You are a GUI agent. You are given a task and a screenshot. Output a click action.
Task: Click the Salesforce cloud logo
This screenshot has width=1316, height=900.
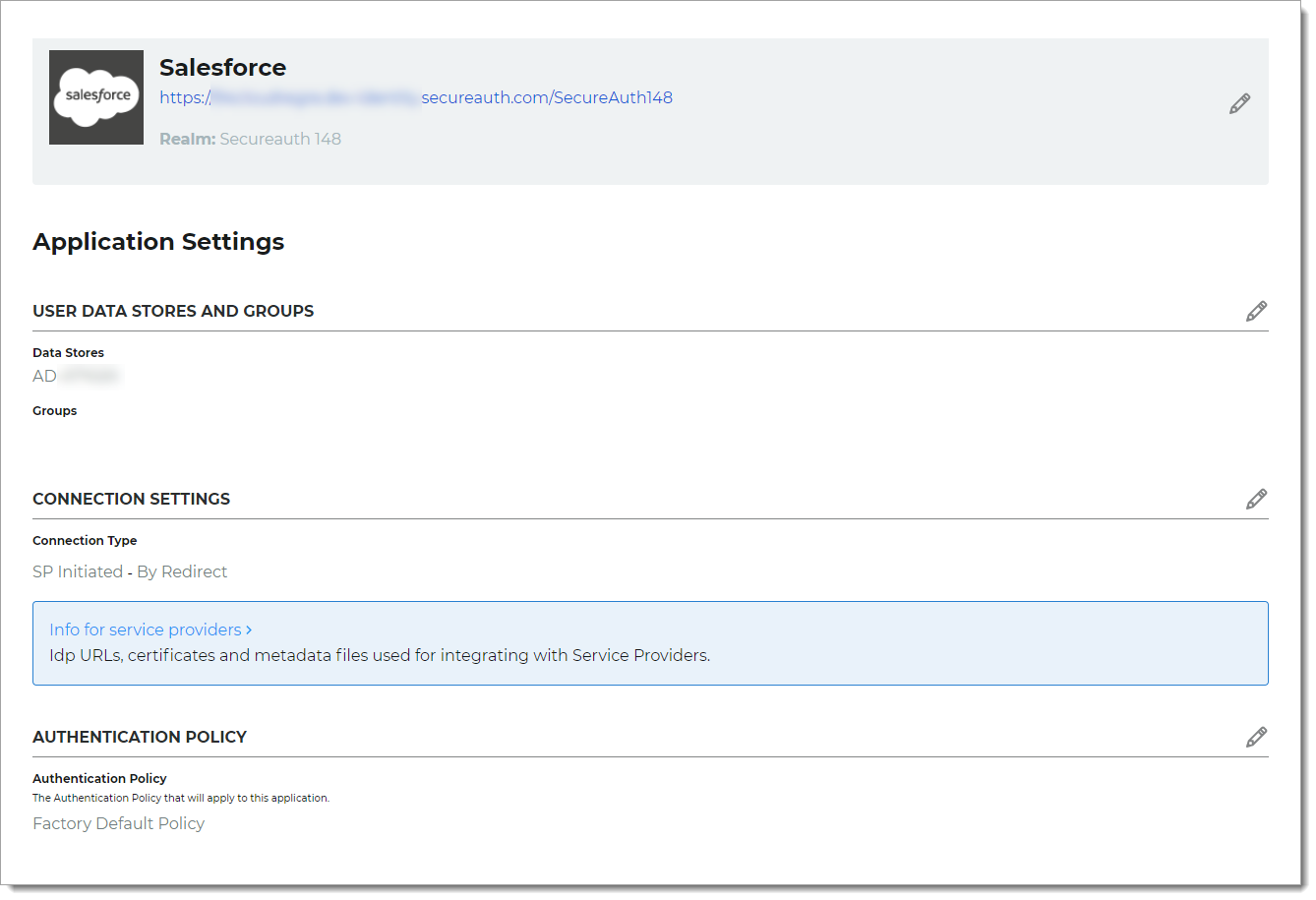[x=95, y=96]
